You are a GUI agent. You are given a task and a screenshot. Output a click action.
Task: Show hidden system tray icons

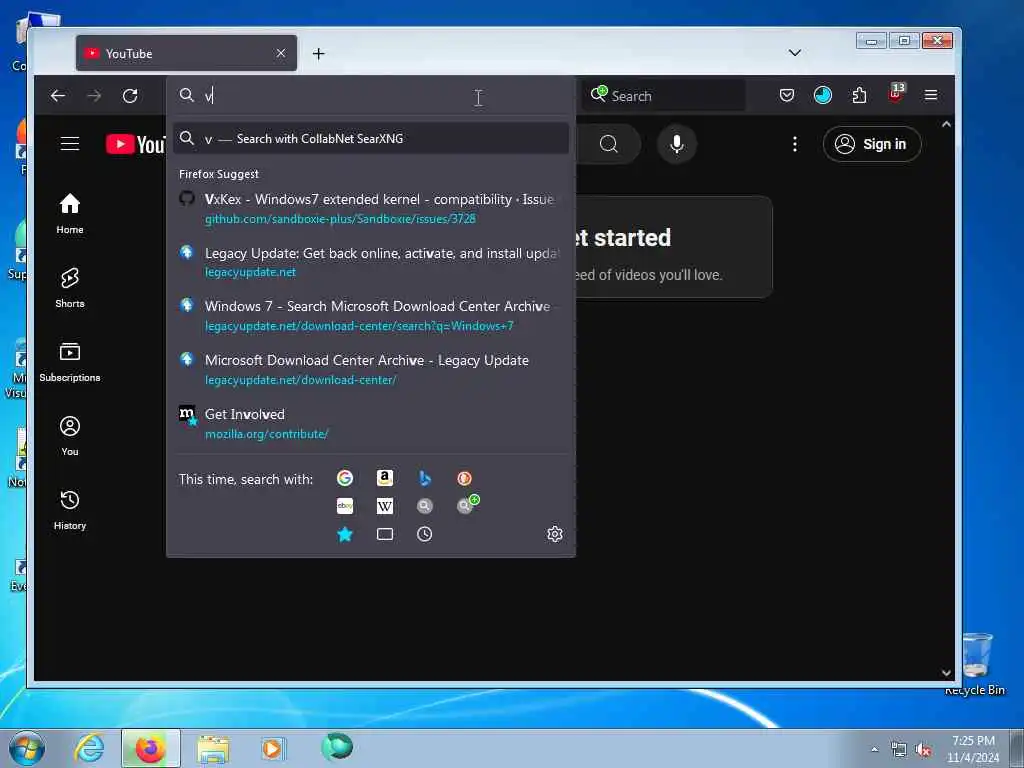(874, 750)
